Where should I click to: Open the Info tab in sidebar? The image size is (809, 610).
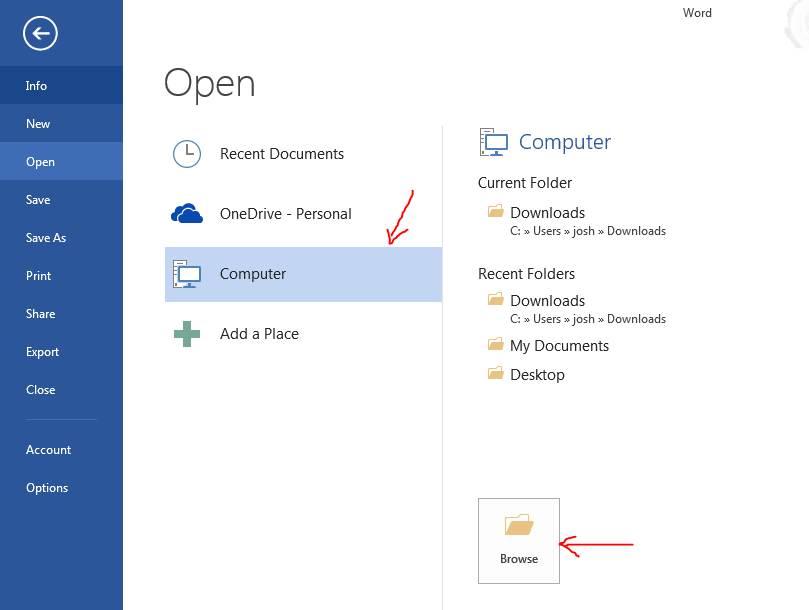click(61, 85)
